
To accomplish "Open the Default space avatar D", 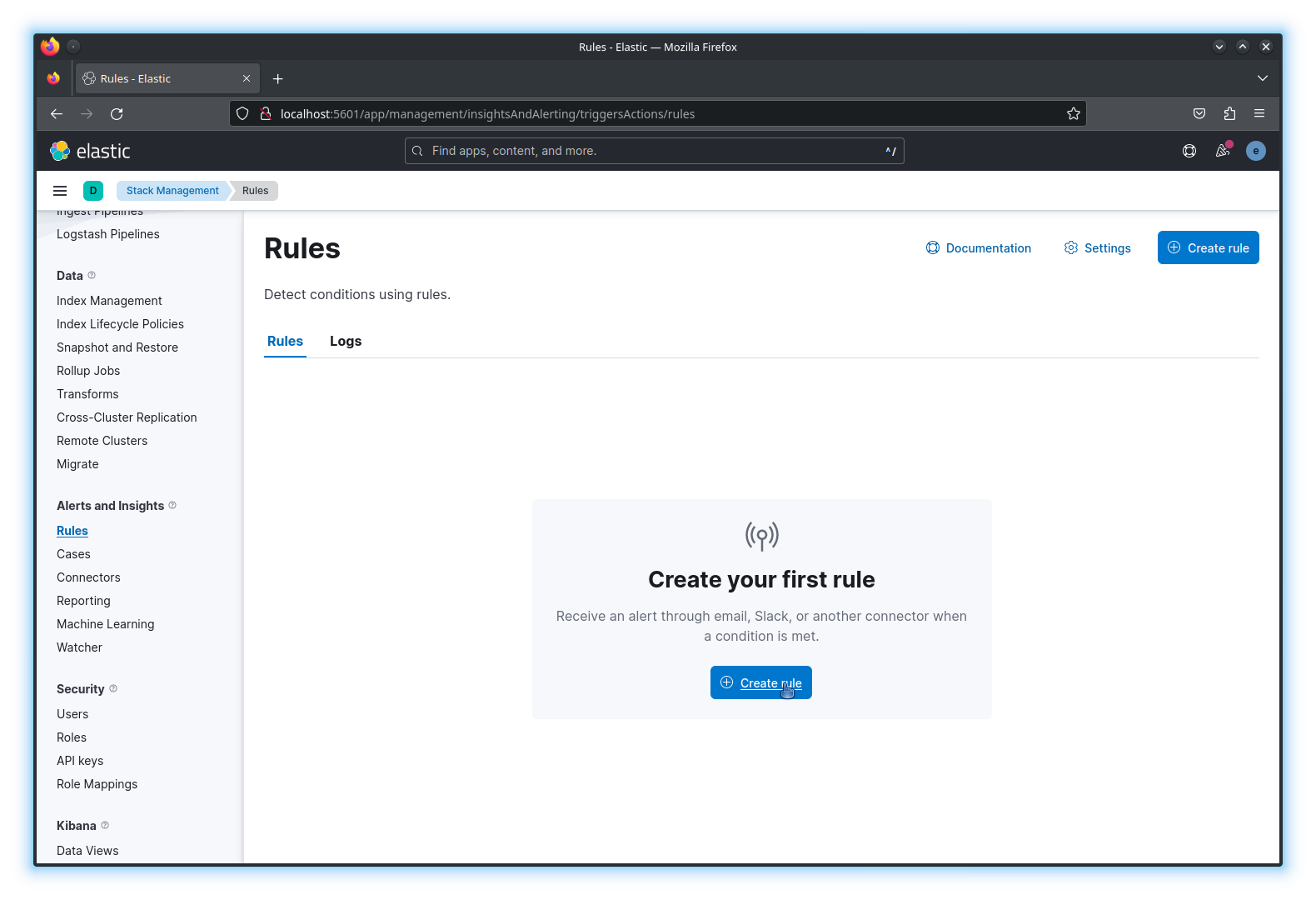I will point(93,191).
